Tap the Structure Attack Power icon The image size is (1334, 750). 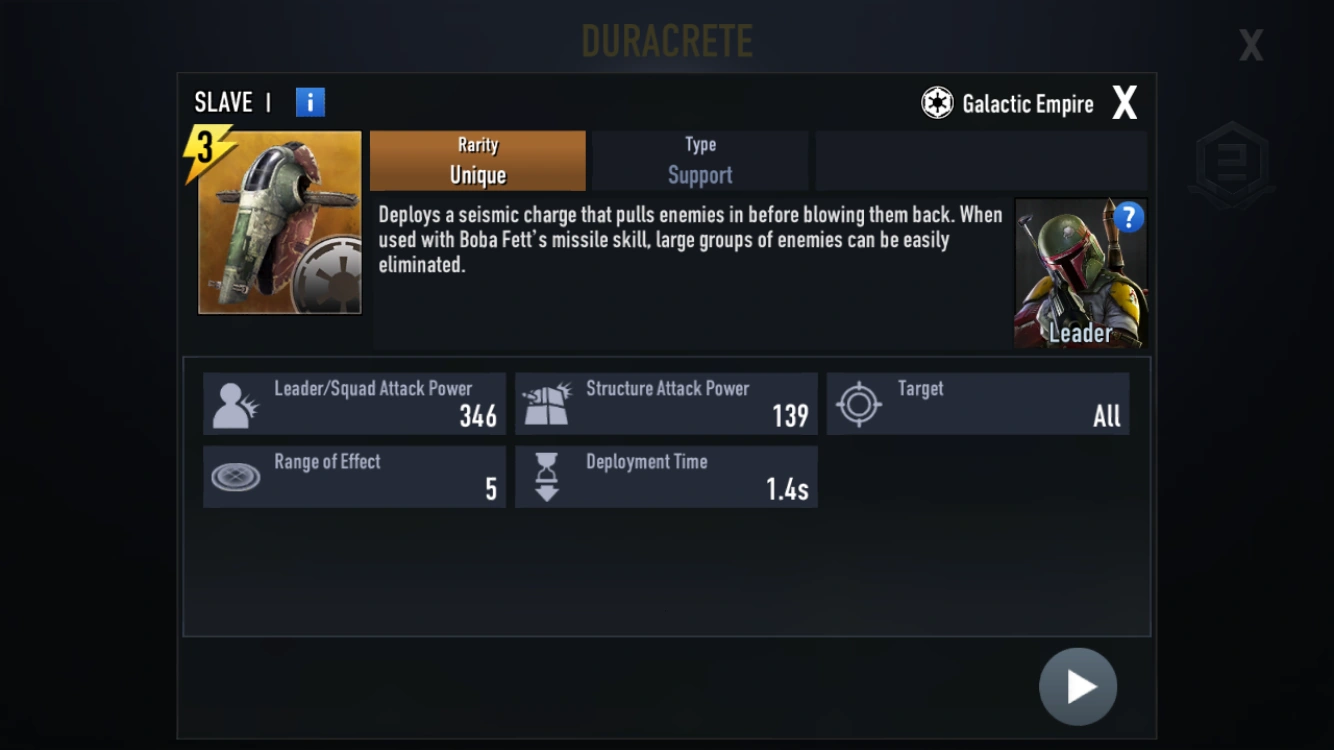547,404
